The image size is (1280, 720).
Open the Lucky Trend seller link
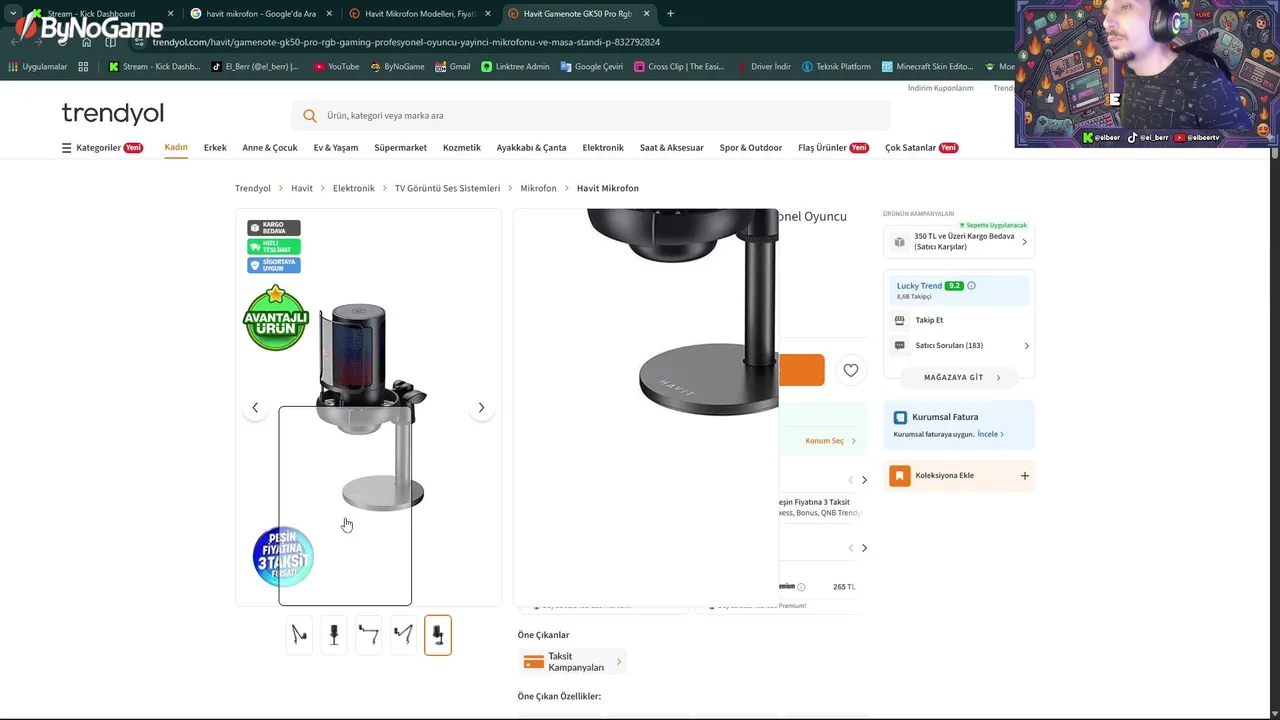pos(919,286)
